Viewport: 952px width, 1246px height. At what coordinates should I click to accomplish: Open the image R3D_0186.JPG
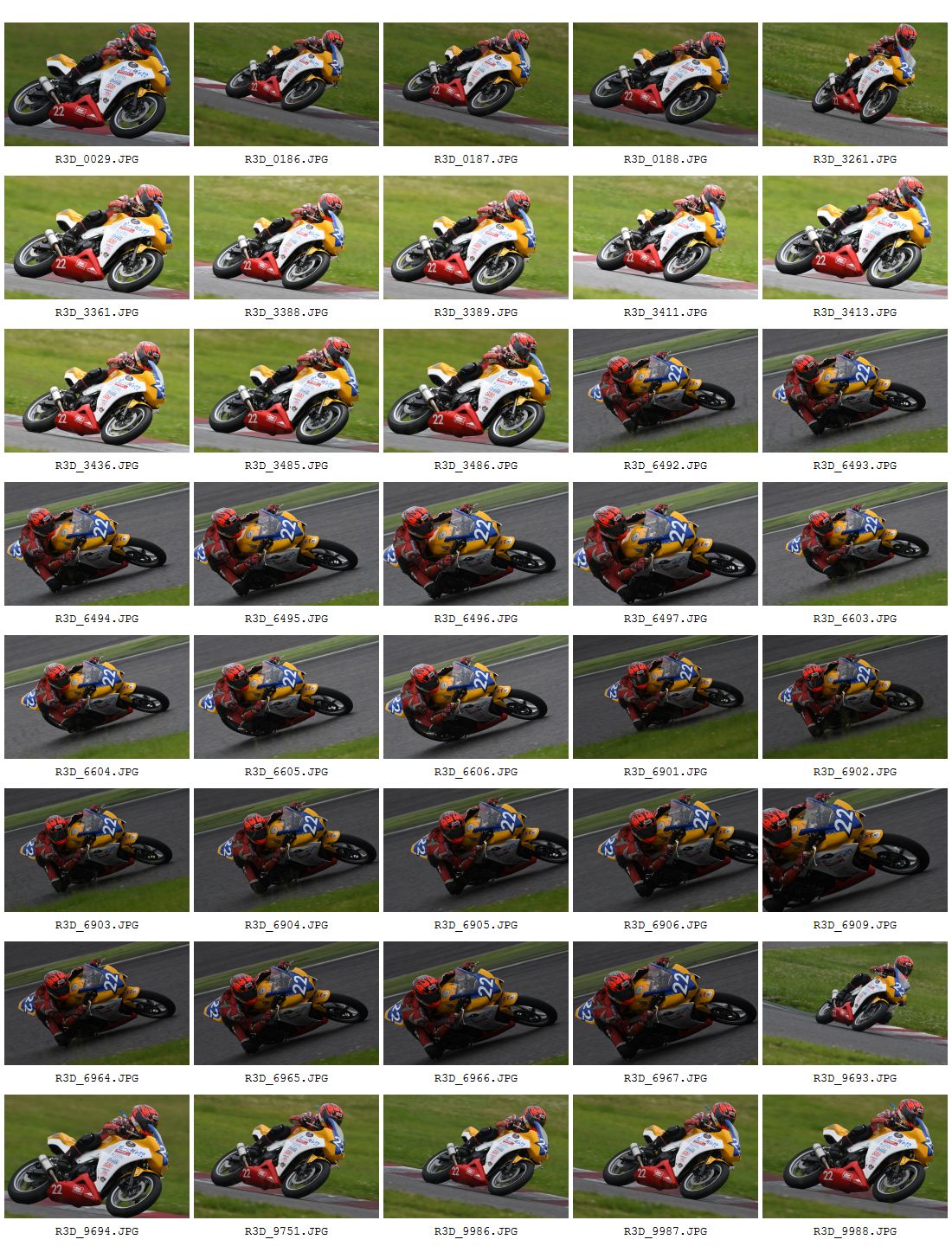pos(286,84)
